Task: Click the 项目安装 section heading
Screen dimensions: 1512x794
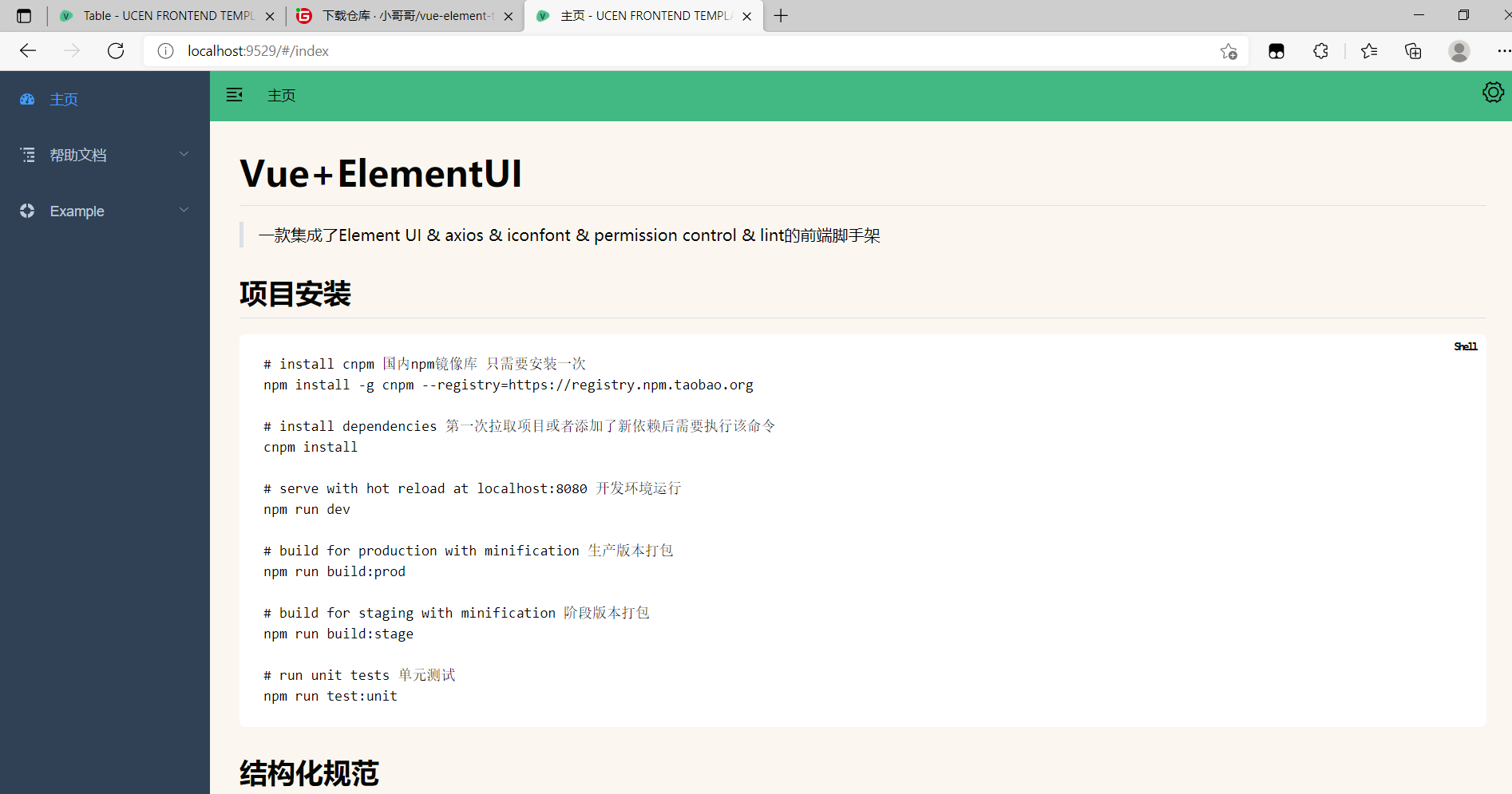Action: tap(295, 294)
